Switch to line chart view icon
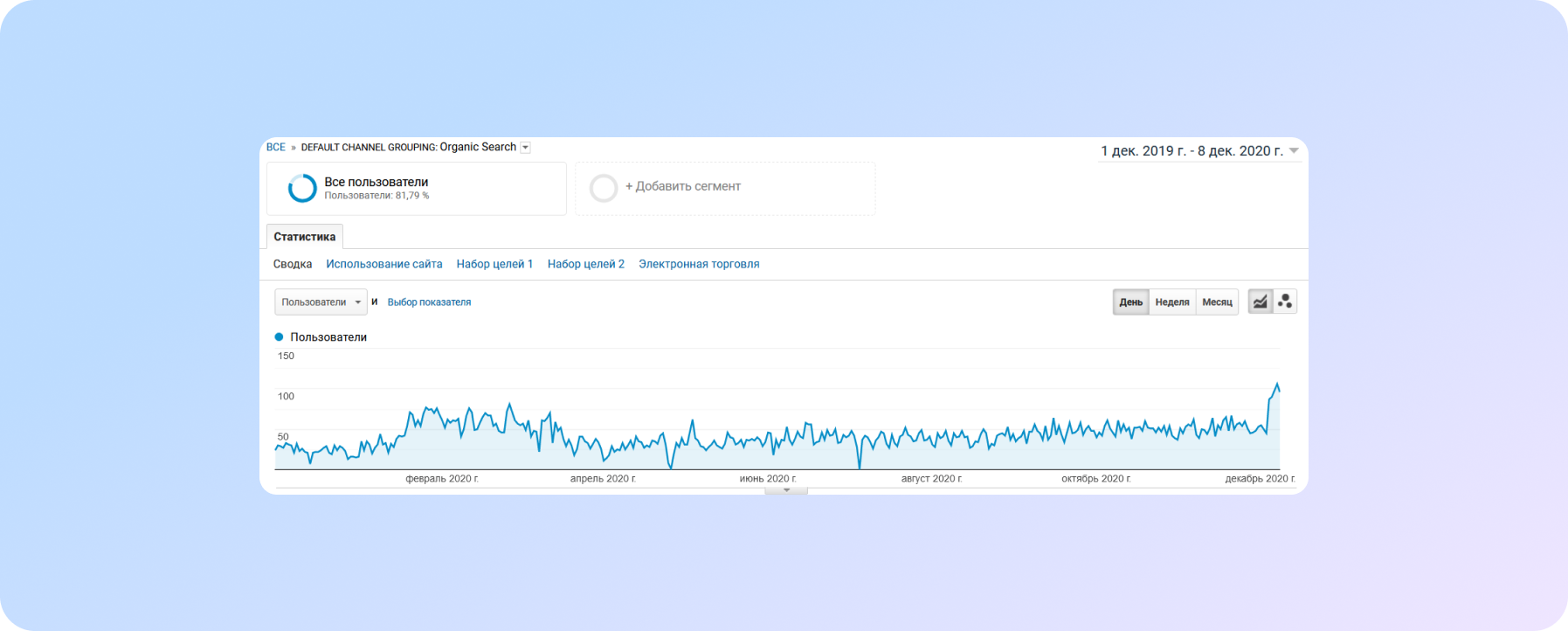Viewport: 1568px width, 631px height. click(x=1260, y=302)
